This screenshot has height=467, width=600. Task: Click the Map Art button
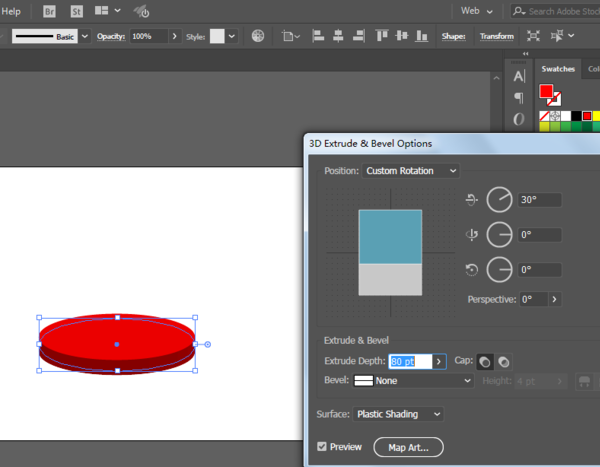click(x=408, y=447)
